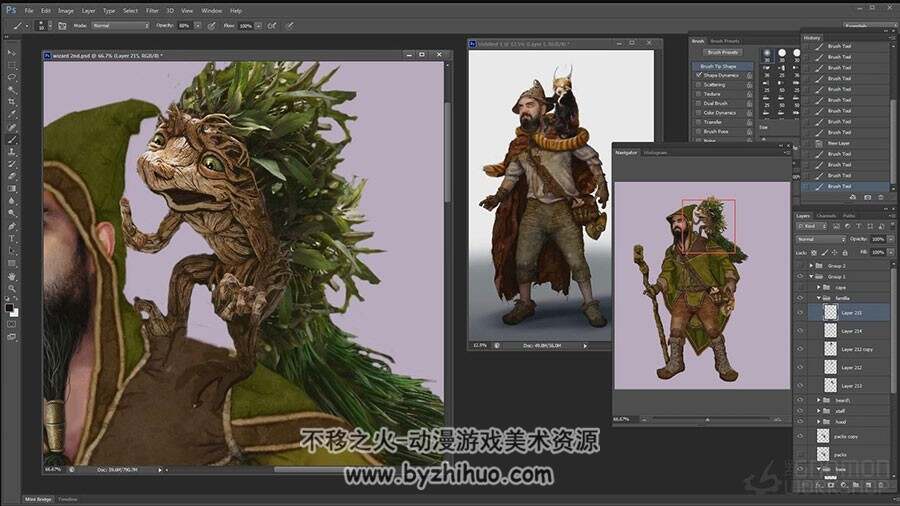This screenshot has height=506, width=900.
Task: Select the Quick Selection tool
Action: coord(11,90)
